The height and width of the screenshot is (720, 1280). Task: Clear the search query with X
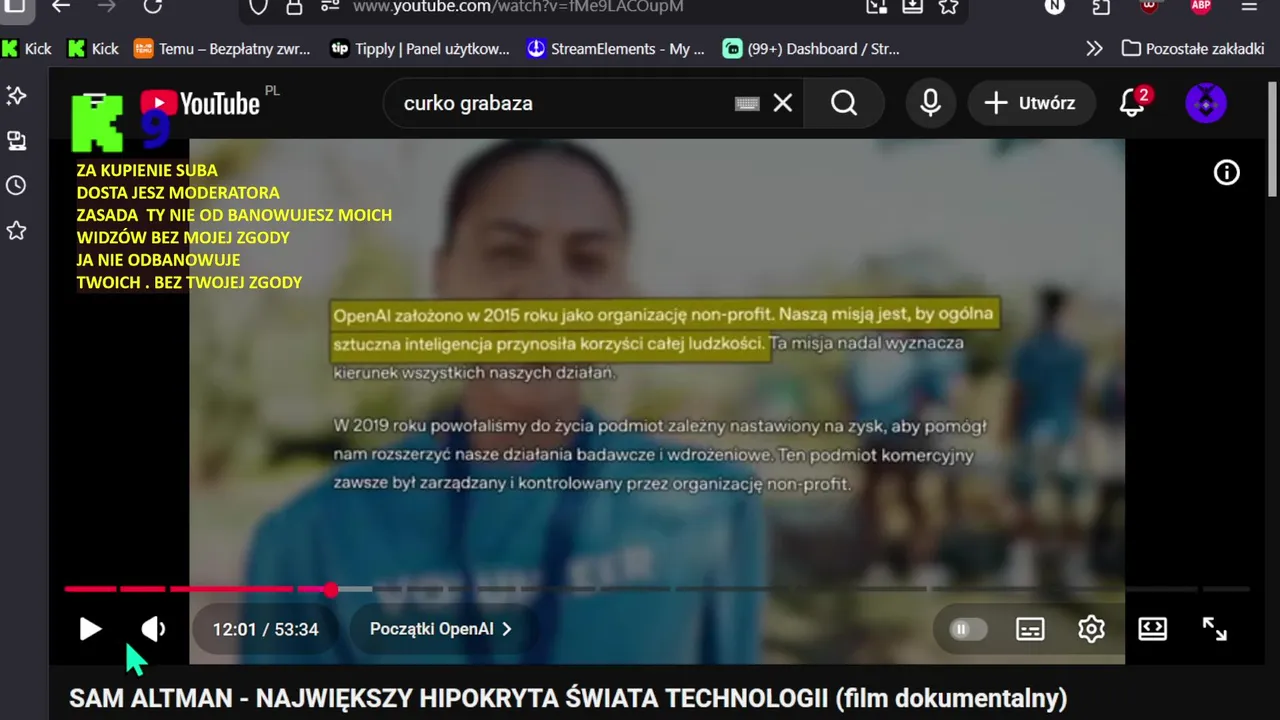pyautogui.click(x=783, y=103)
